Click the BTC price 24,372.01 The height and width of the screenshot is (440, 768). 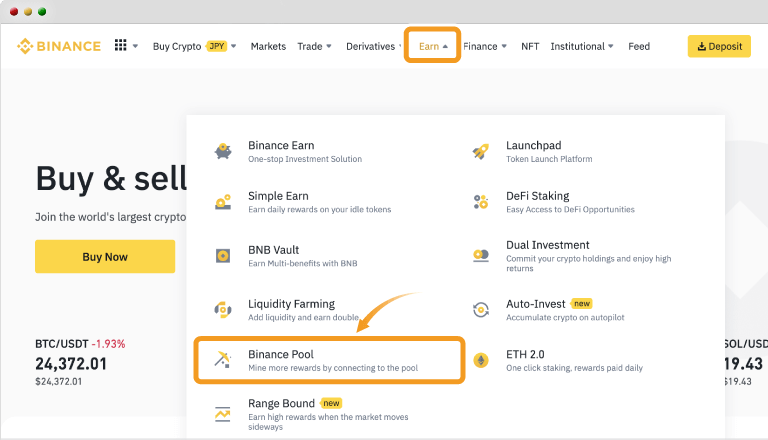71,364
